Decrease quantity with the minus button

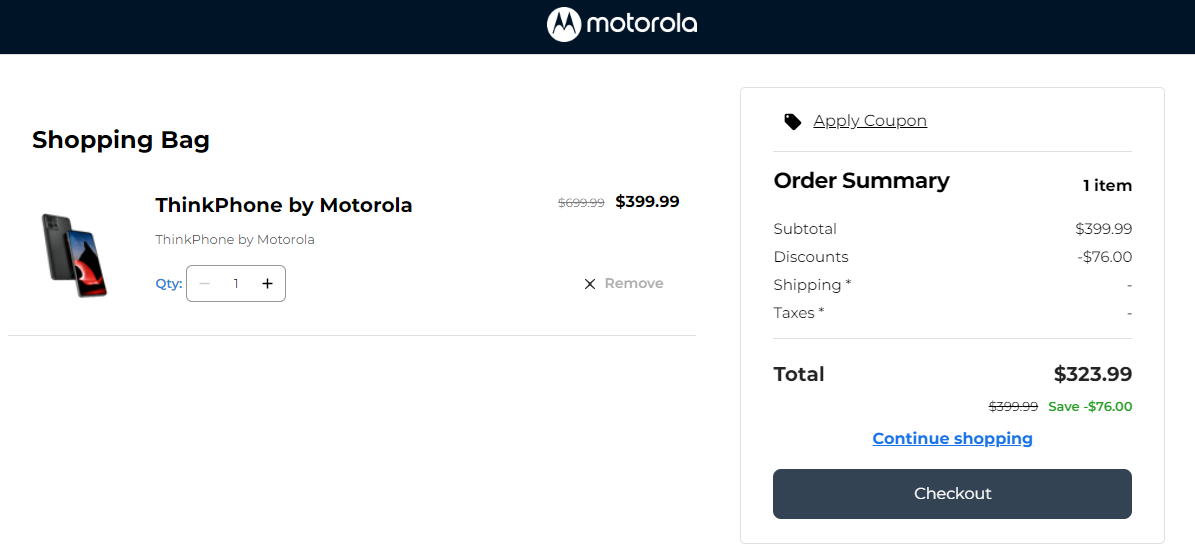(205, 284)
